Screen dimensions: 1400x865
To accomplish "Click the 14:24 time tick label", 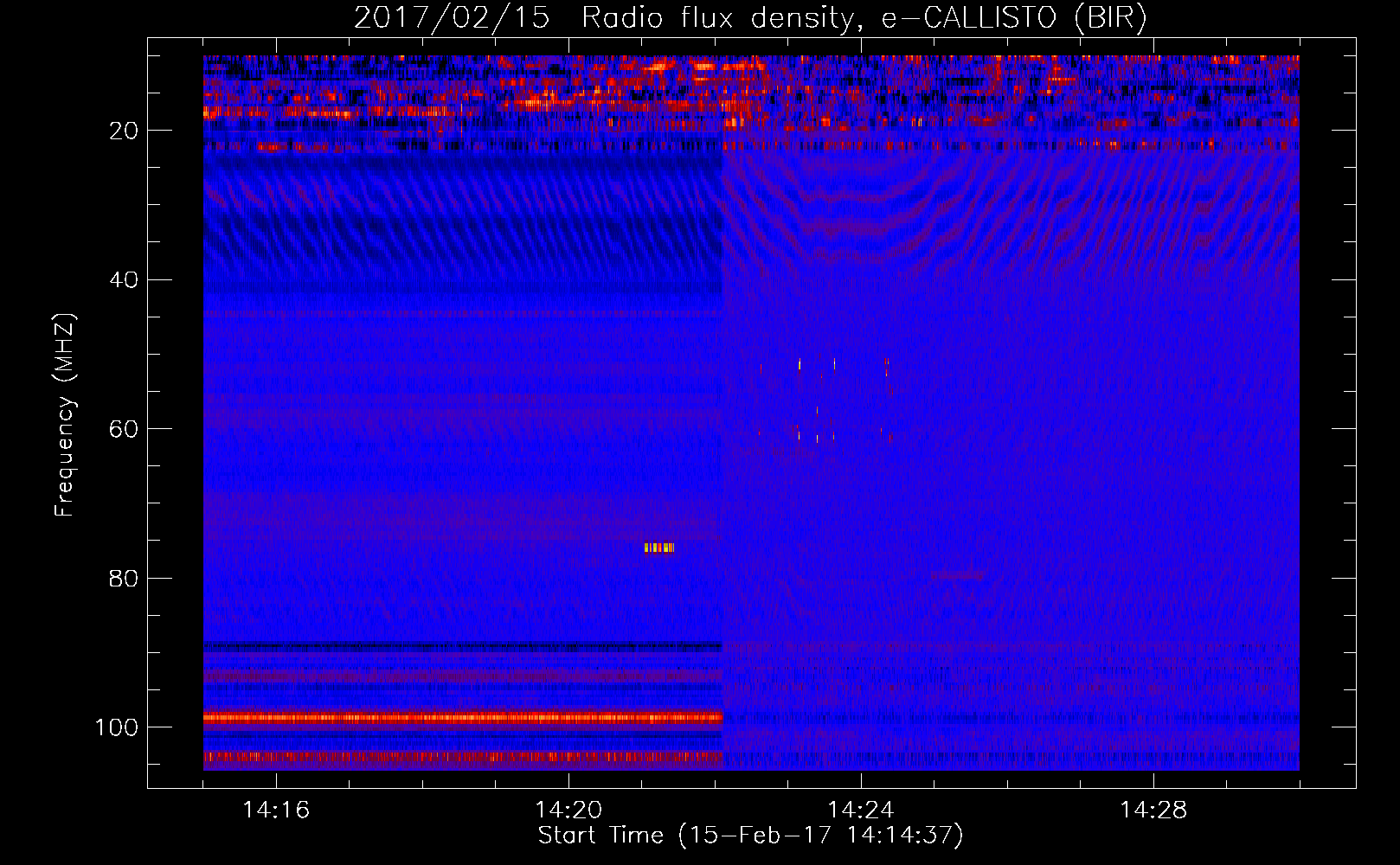I will click(x=861, y=811).
